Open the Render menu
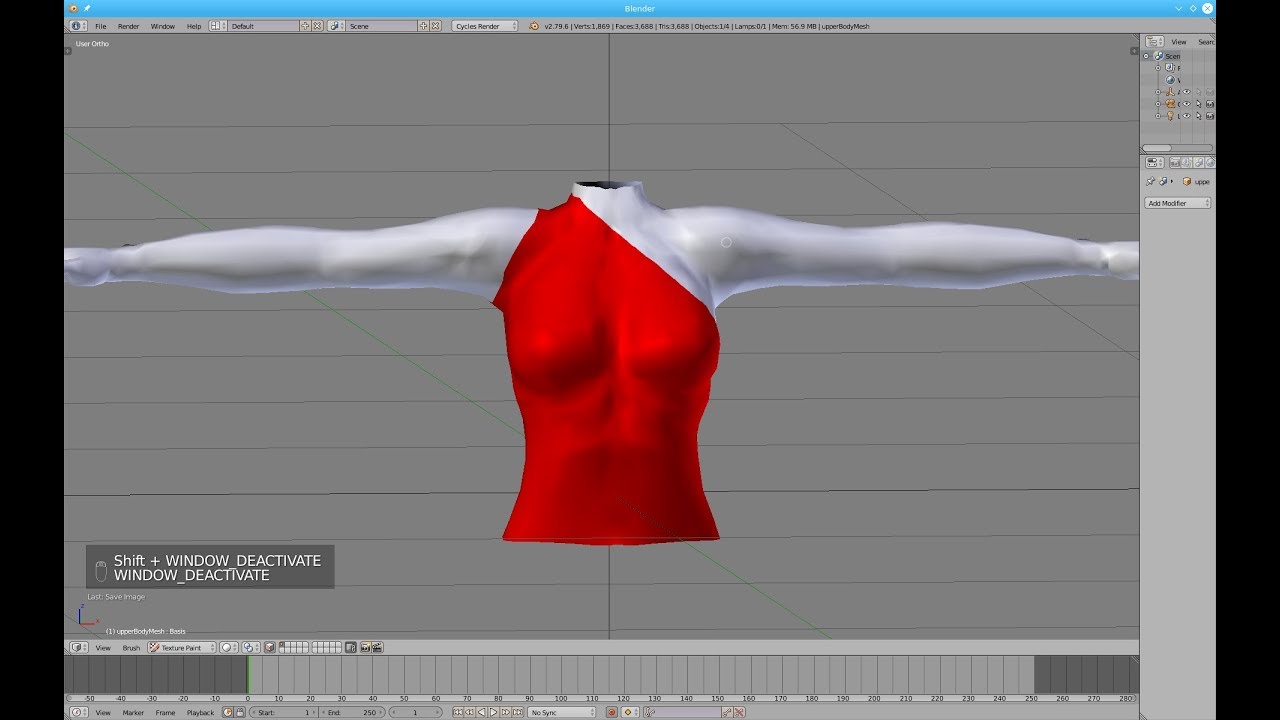 pyautogui.click(x=129, y=26)
